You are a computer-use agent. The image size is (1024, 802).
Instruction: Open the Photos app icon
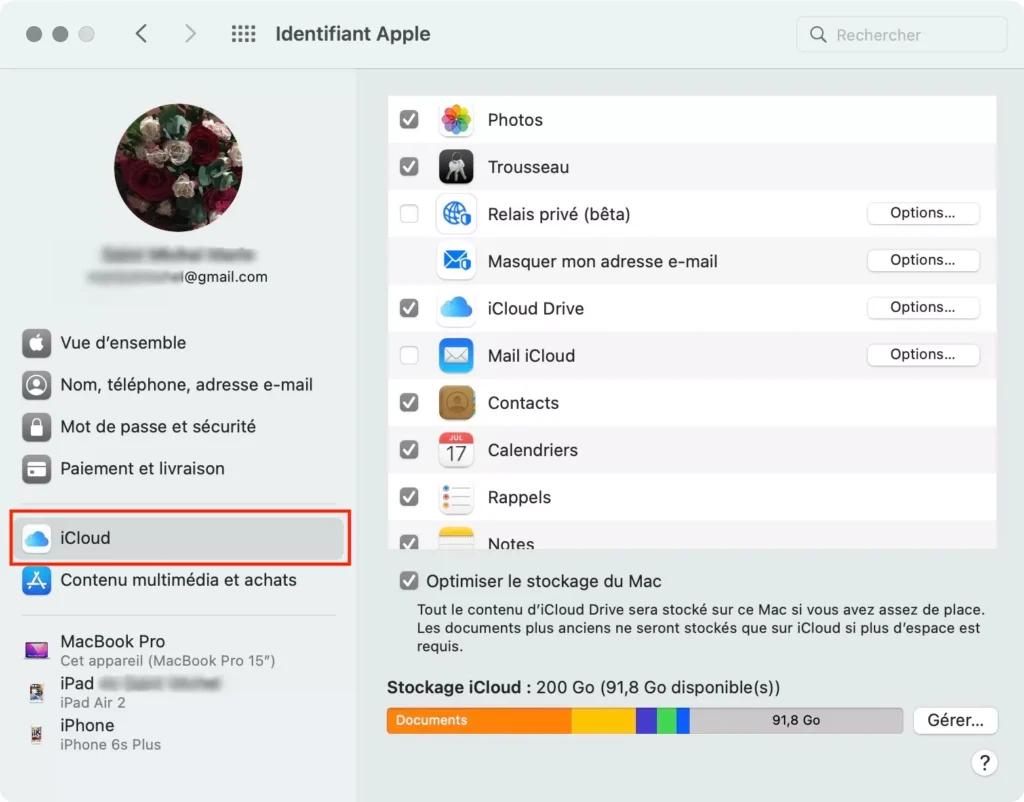click(x=456, y=120)
